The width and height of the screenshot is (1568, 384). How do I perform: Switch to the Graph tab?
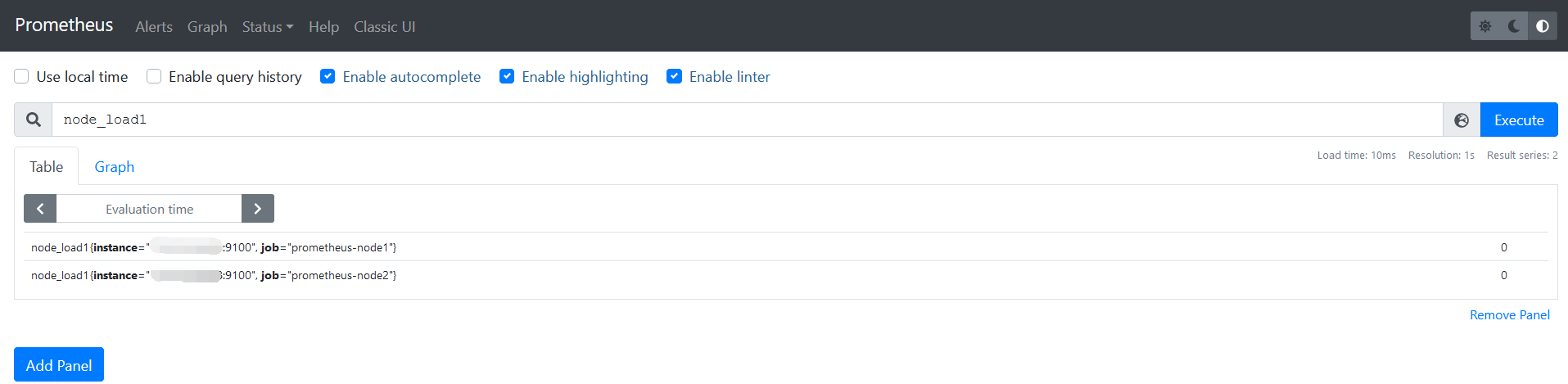click(115, 167)
